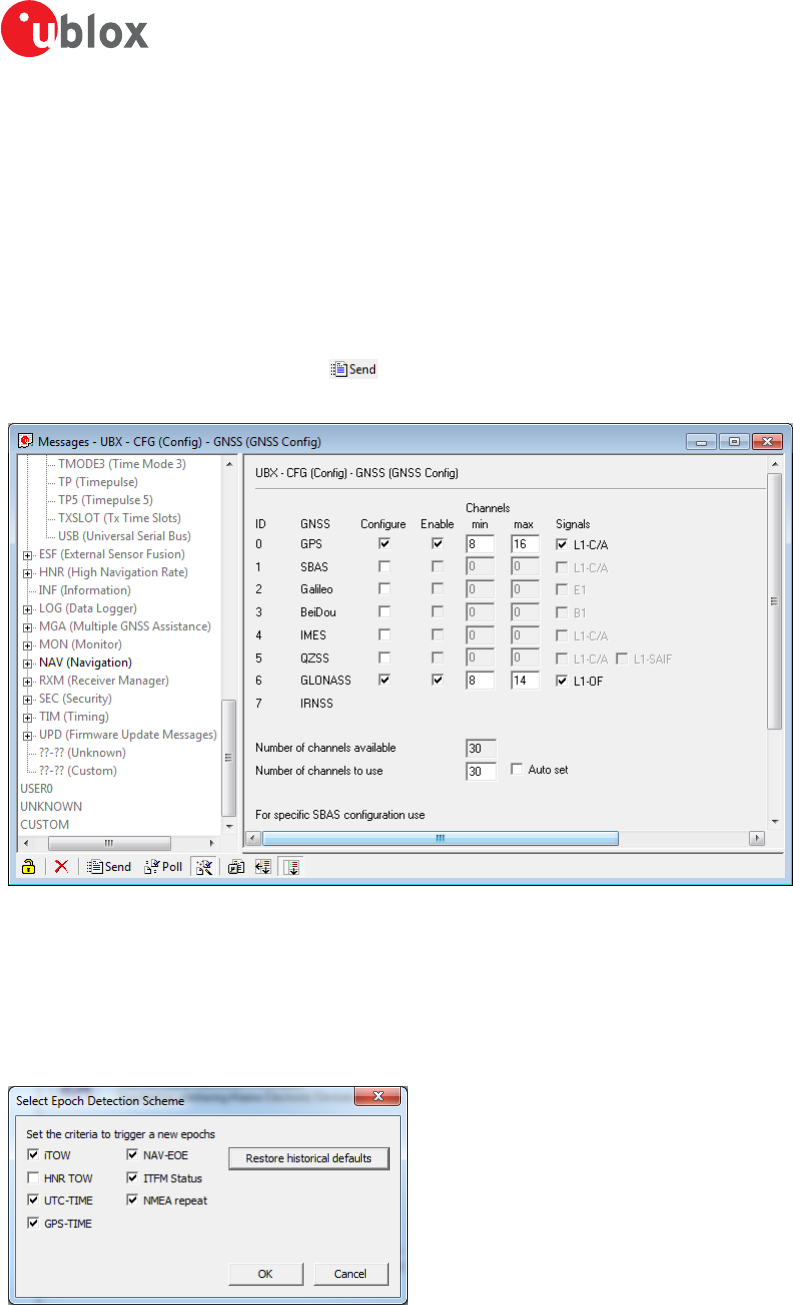Viewport: 793px width, 1305px height.
Task: Select TMODE3 (Time Mode 3) in the tree
Action: (122, 464)
